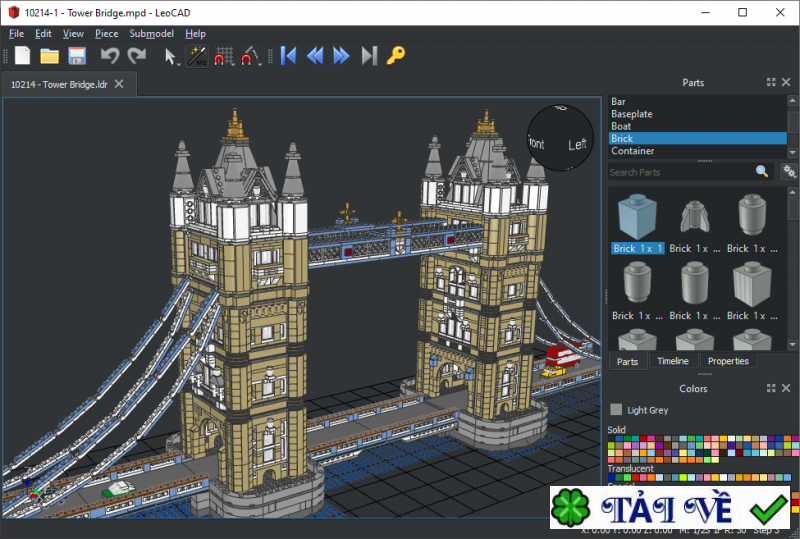Viewport: 800px width, 539px height.
Task: Save the model with the floppy icon
Action: coord(77,56)
